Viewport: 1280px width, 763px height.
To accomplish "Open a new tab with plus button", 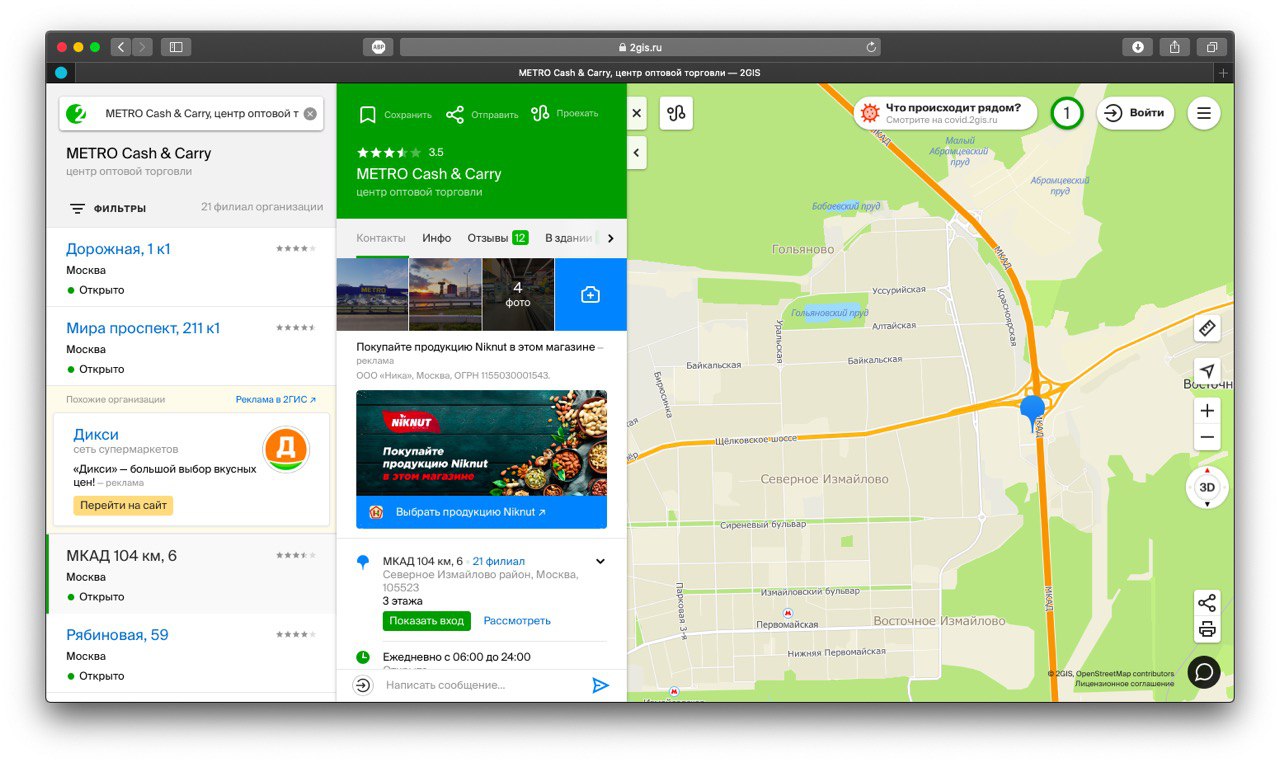I will (1223, 73).
